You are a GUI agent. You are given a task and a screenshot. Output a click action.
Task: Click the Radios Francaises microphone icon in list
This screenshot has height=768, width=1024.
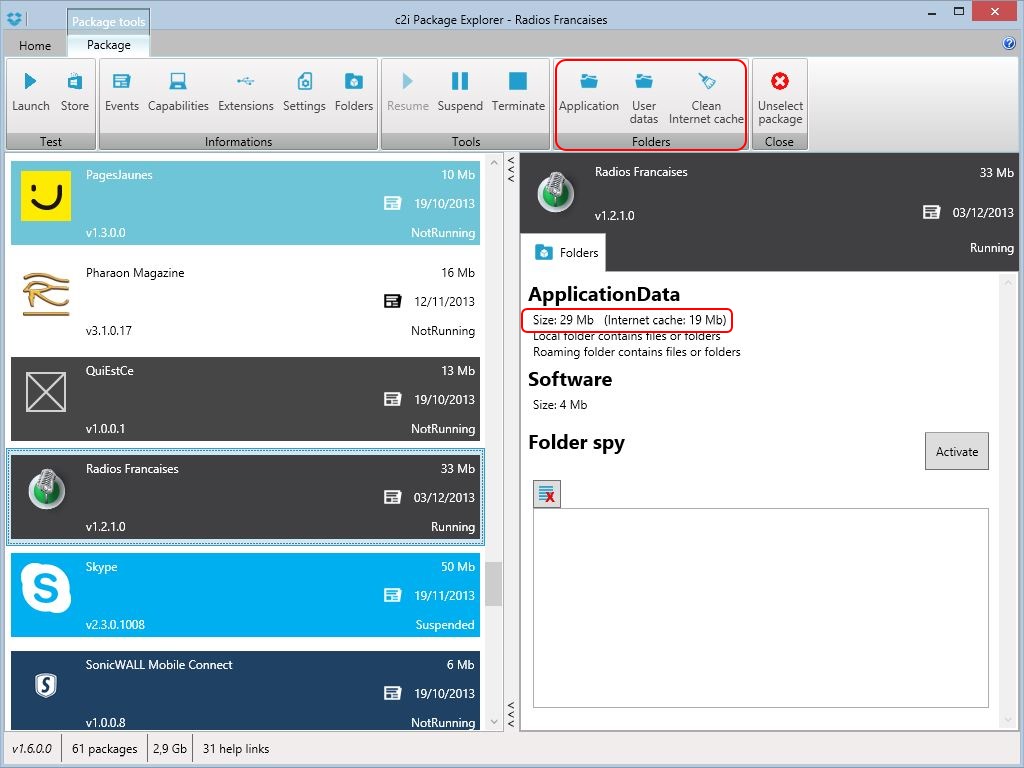46,488
